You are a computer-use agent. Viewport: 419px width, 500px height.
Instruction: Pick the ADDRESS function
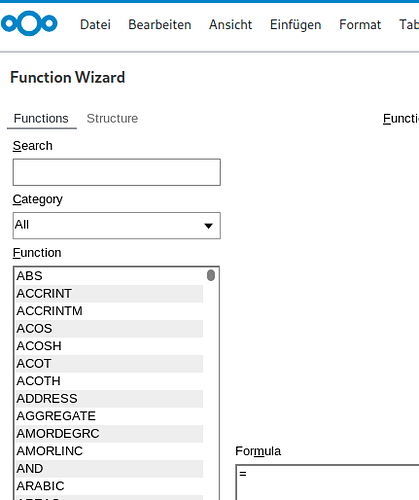point(109,399)
